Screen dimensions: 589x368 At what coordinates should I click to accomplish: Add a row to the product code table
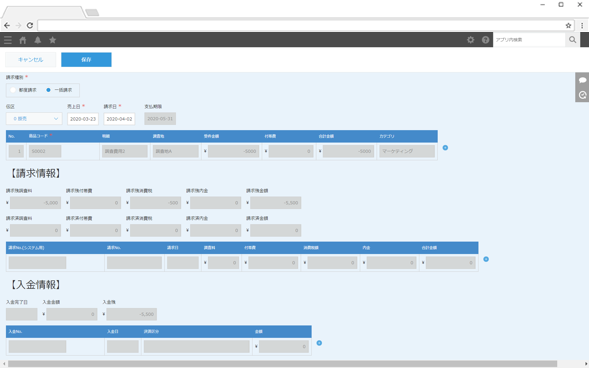pos(445,148)
